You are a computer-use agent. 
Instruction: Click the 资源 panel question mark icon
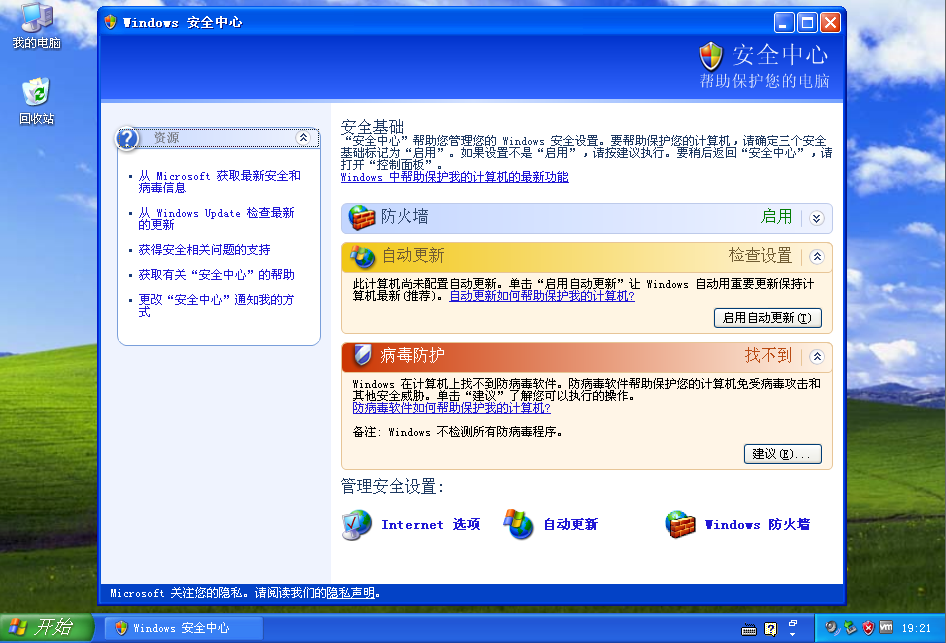128,139
